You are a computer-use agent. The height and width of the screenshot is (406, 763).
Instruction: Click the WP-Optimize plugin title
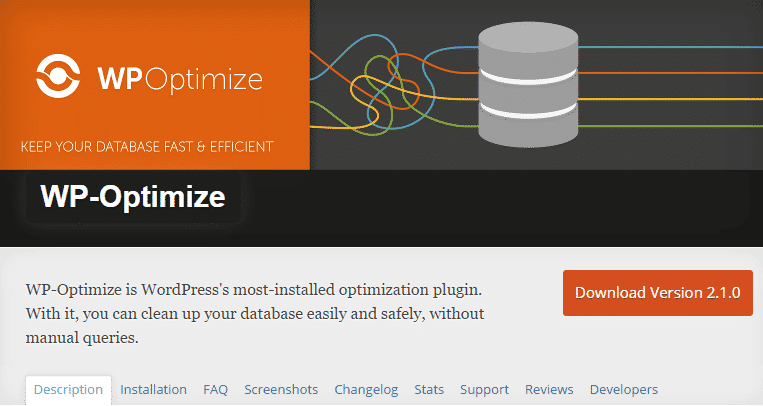pos(133,197)
